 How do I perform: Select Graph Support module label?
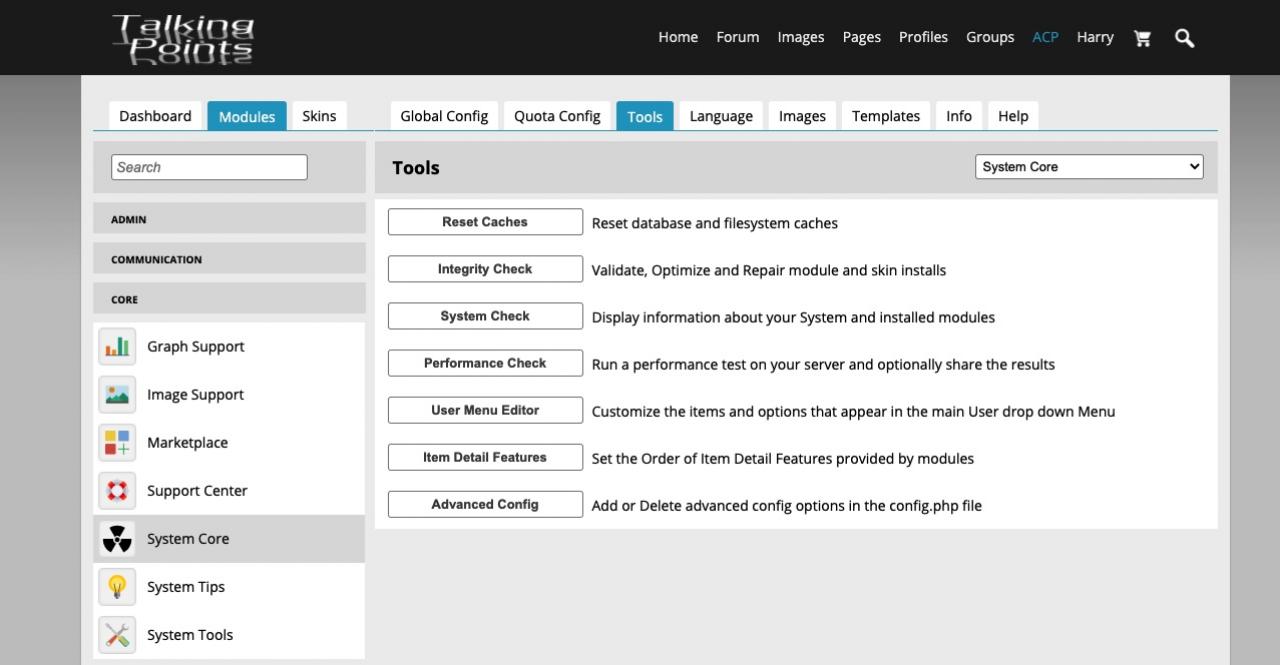[196, 347]
